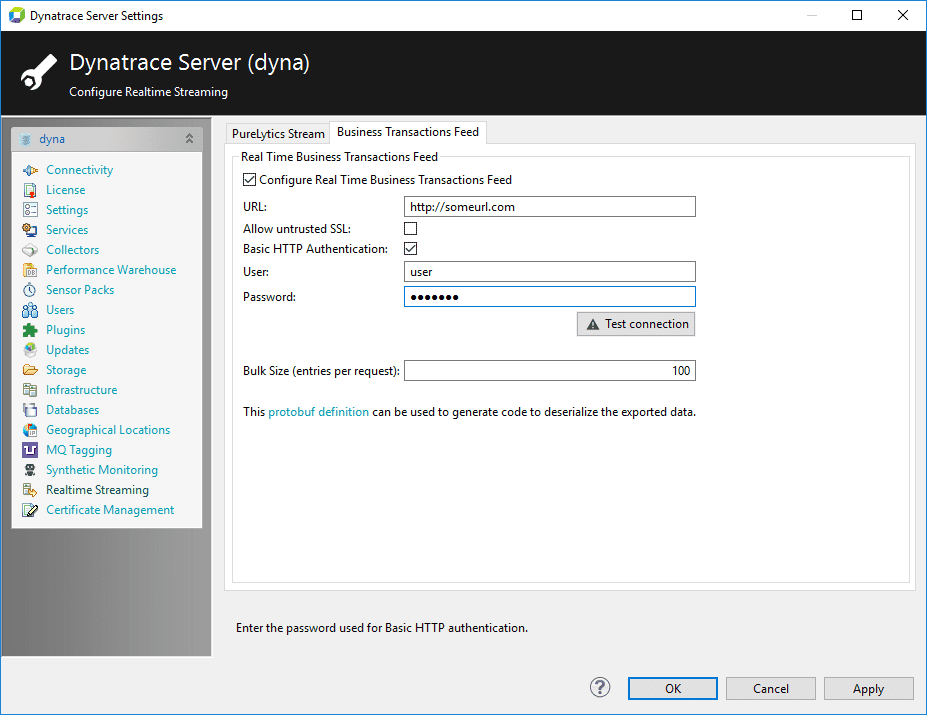Disable Configure Real Time Business Transactions Feed
Image resolution: width=927 pixels, height=715 pixels.
(249, 180)
